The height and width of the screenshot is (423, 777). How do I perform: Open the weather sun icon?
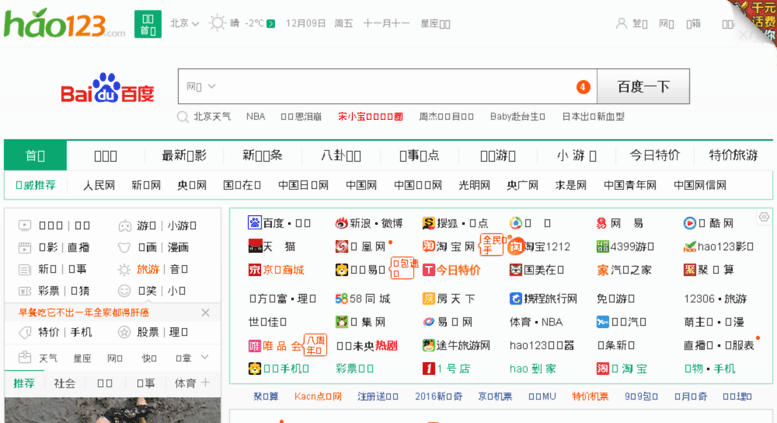[217, 23]
